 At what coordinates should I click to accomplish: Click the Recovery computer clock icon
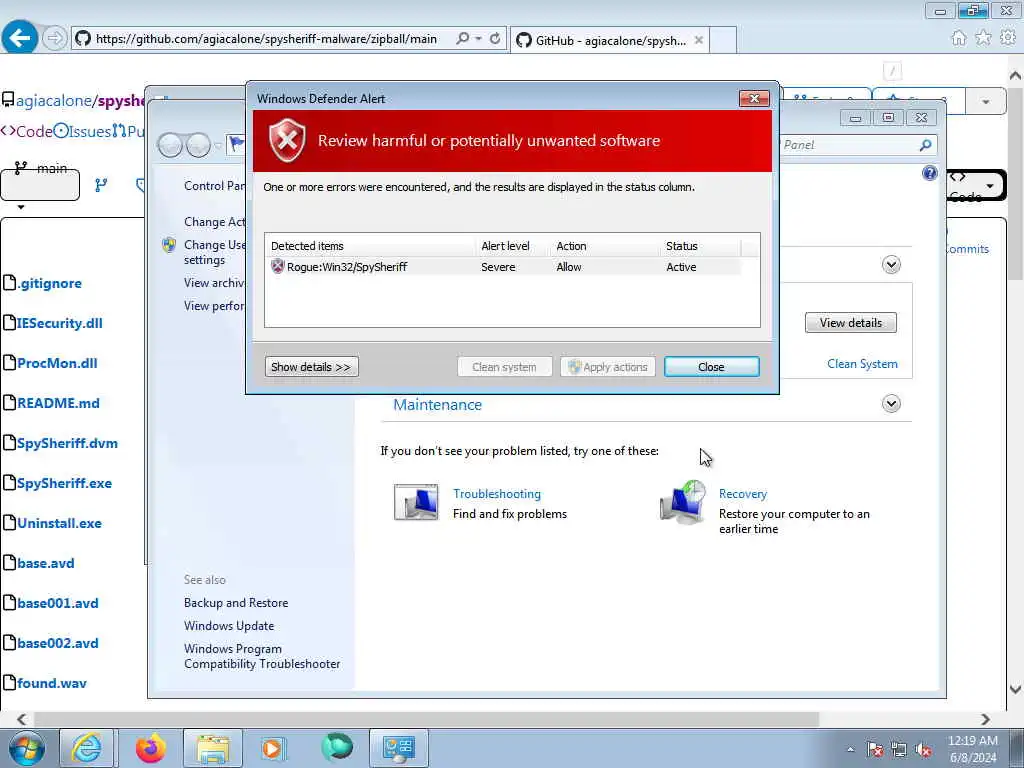tap(683, 502)
